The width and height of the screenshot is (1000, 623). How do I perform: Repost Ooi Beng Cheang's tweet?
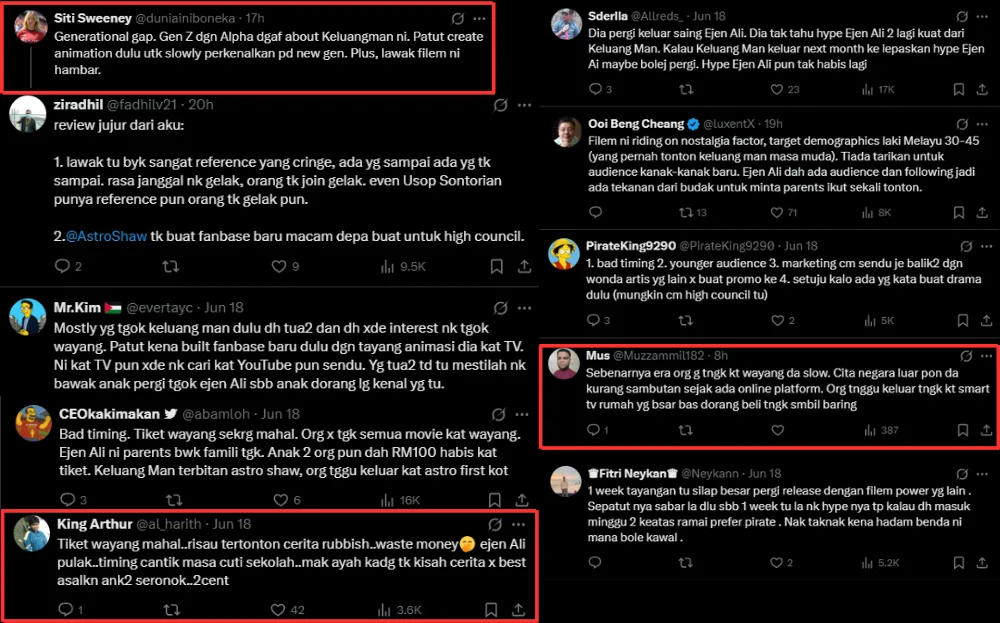686,212
